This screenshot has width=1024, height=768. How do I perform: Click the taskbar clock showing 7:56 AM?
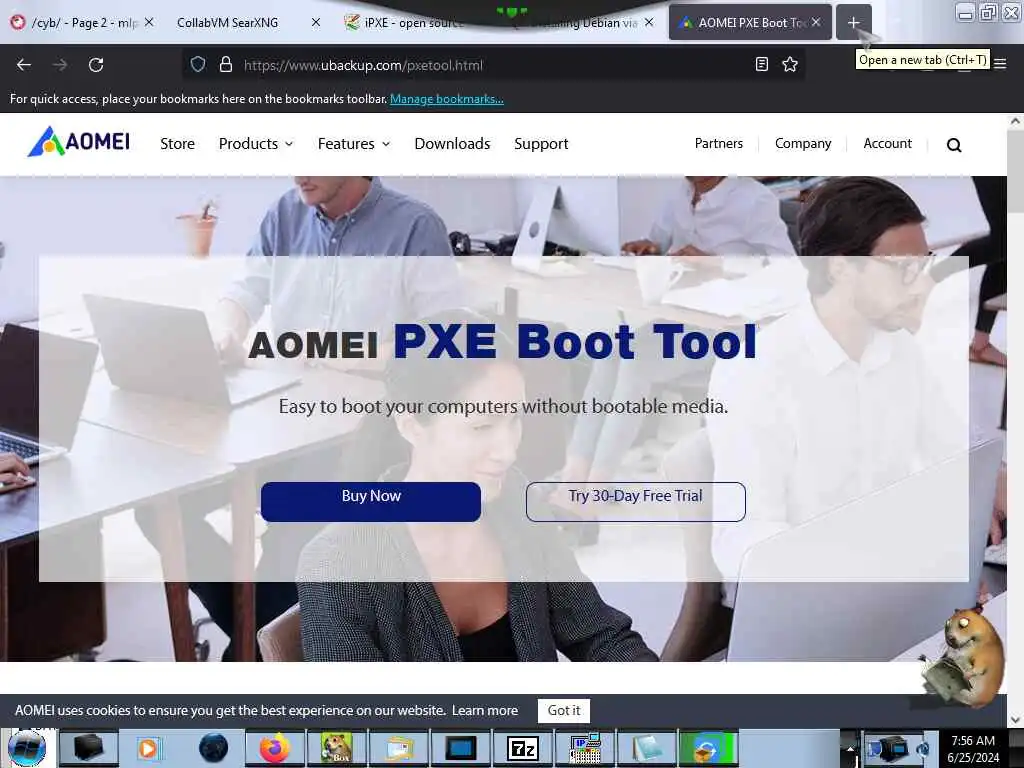pyautogui.click(x=973, y=749)
